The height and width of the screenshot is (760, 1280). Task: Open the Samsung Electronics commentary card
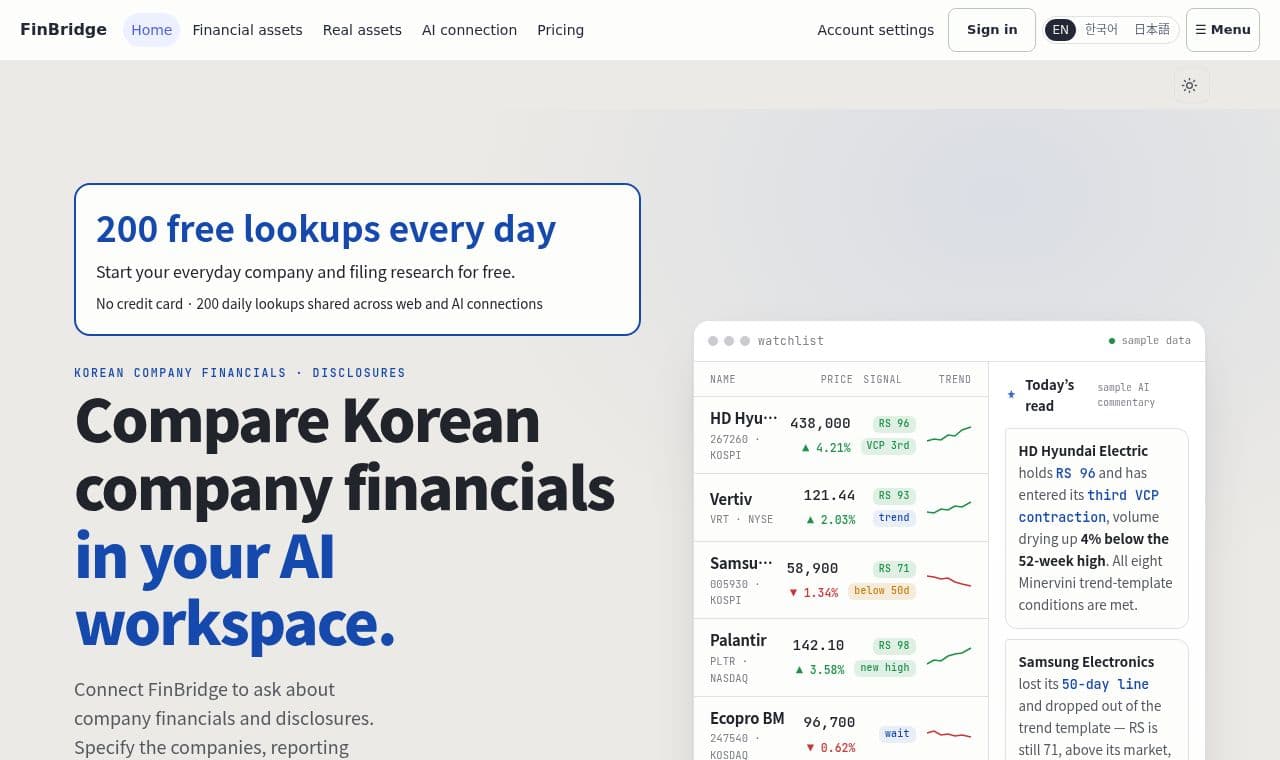coord(1097,700)
